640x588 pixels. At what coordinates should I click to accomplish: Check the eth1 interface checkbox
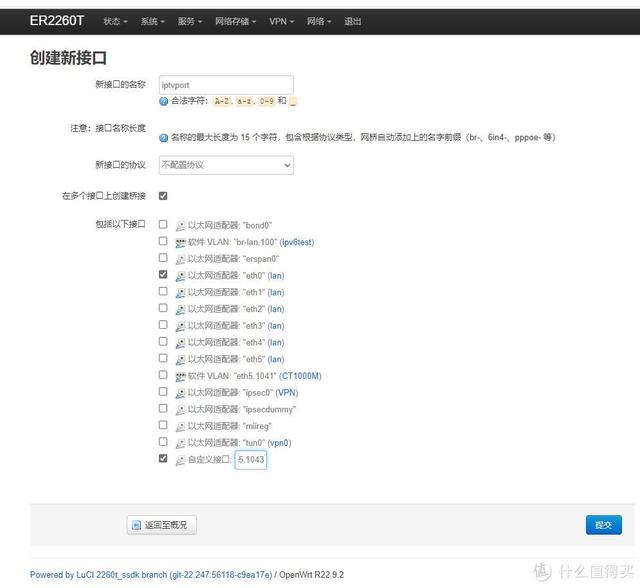(163, 291)
